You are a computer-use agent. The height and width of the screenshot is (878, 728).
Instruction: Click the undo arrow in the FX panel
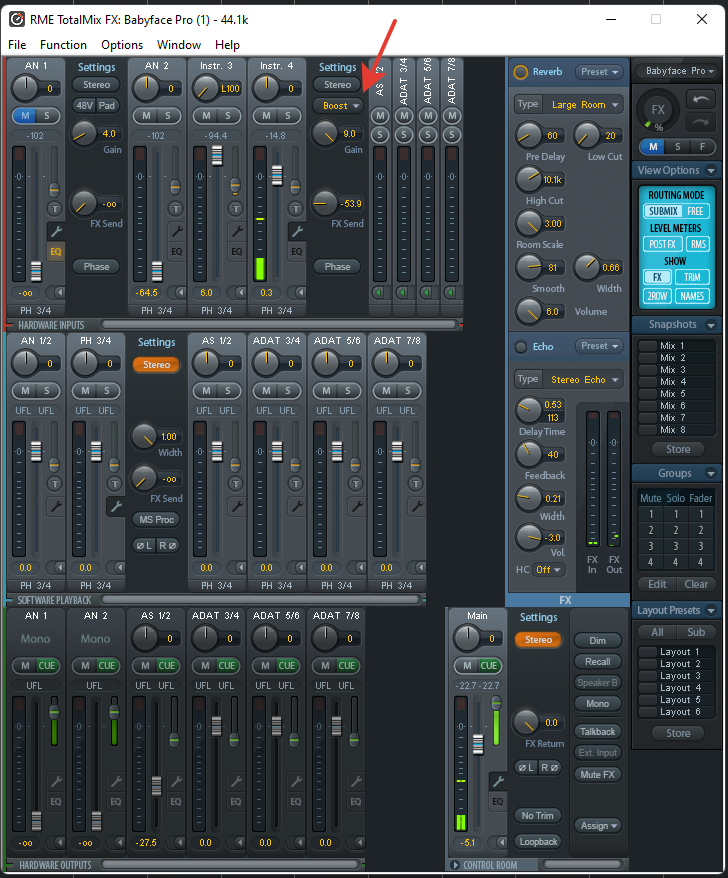[x=700, y=100]
